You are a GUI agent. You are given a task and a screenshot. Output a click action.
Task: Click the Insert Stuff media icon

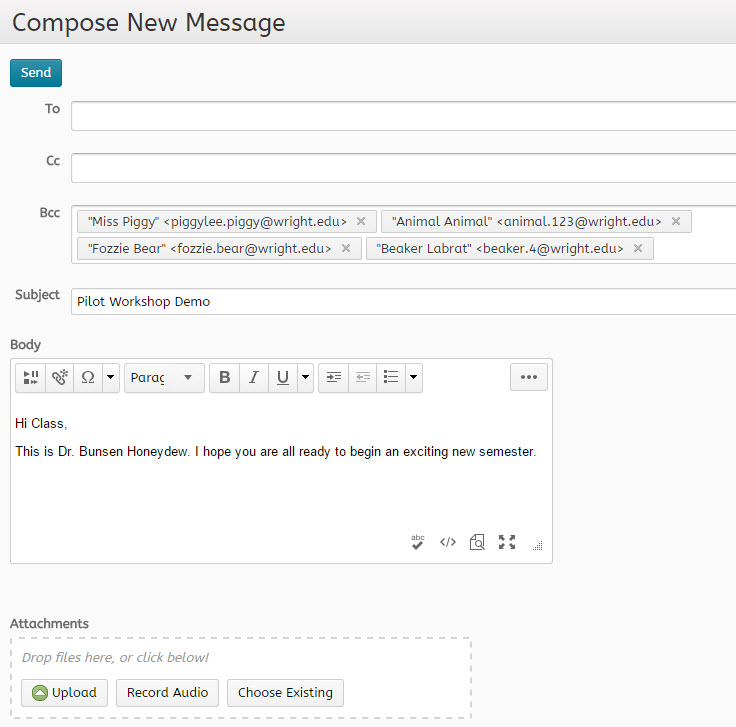click(31, 377)
